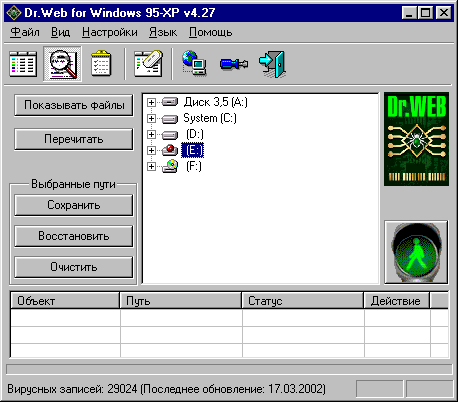458x402 pixels.
Task: Click the Перечитать button
Action: 74,139
